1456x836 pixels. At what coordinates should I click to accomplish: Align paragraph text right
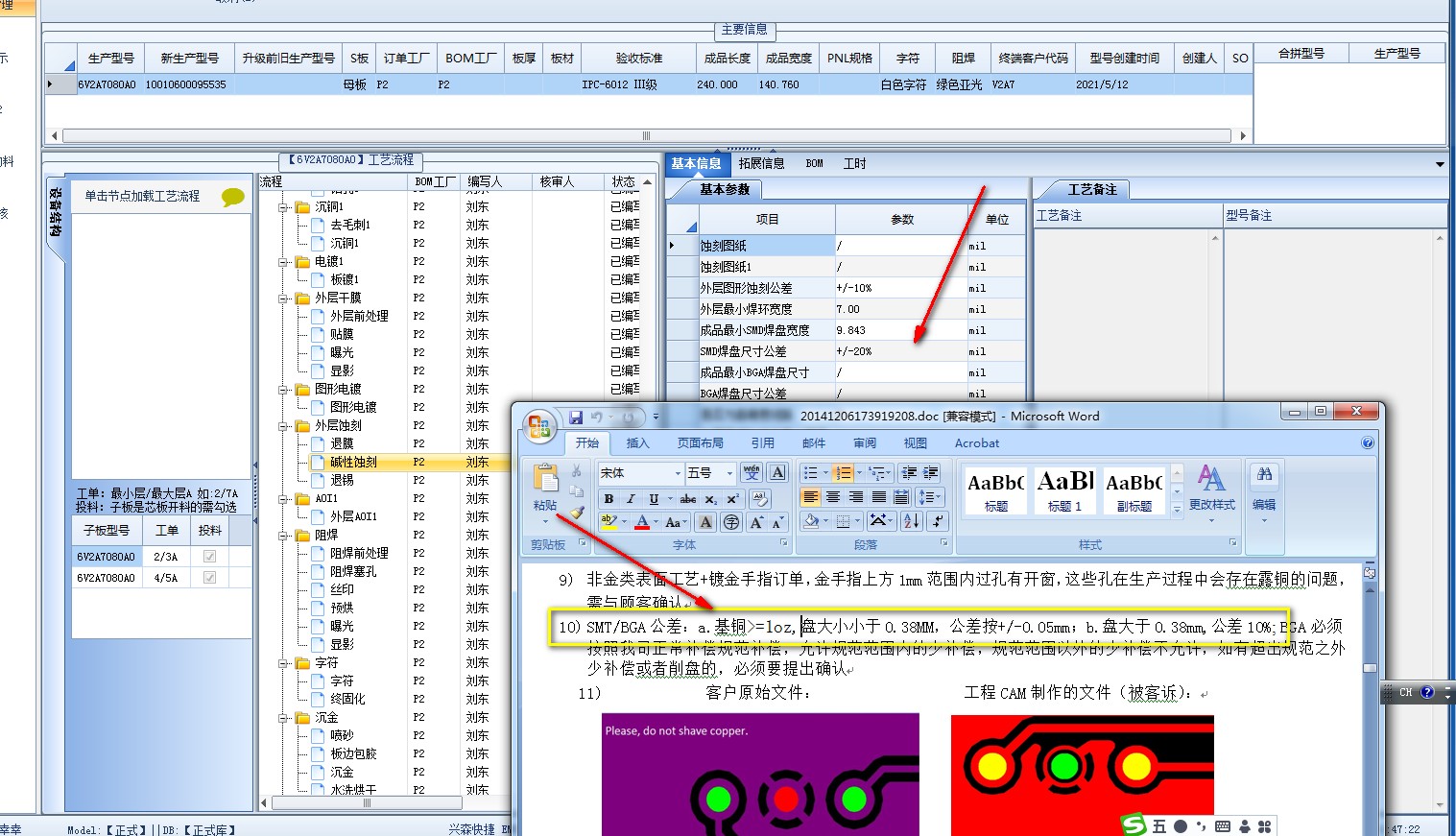[x=855, y=496]
